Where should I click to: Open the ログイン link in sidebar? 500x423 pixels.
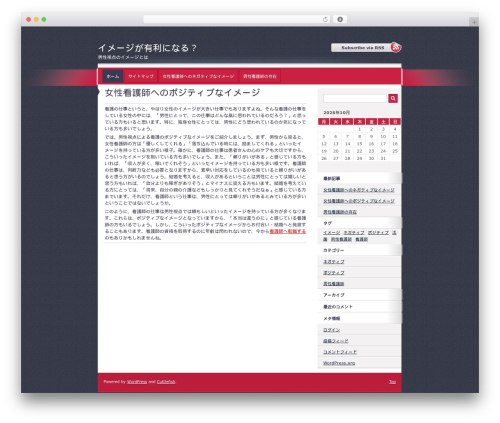331,330
